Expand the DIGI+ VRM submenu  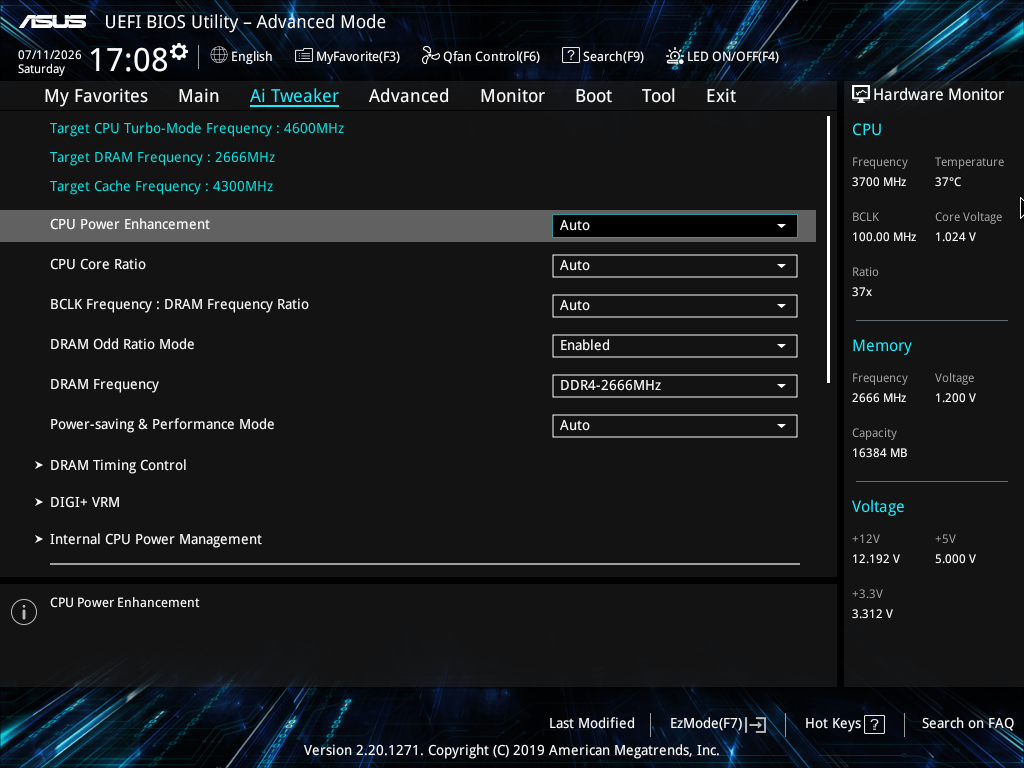(85, 502)
